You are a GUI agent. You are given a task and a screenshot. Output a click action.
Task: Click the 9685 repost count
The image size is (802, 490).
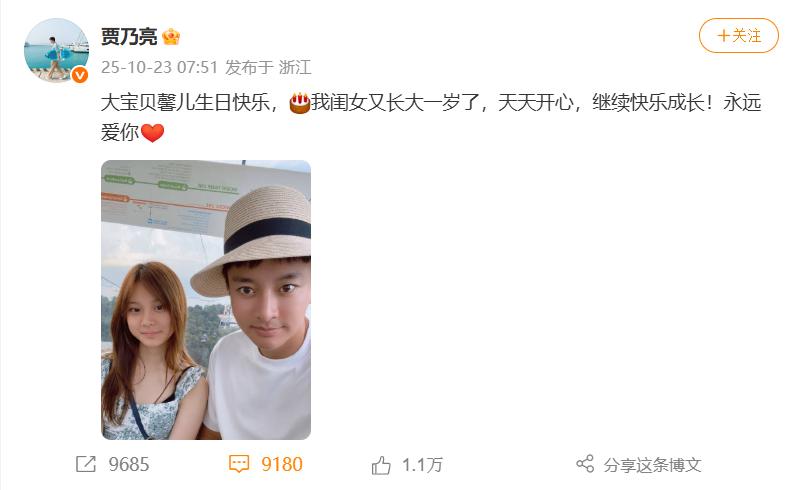click(129, 464)
